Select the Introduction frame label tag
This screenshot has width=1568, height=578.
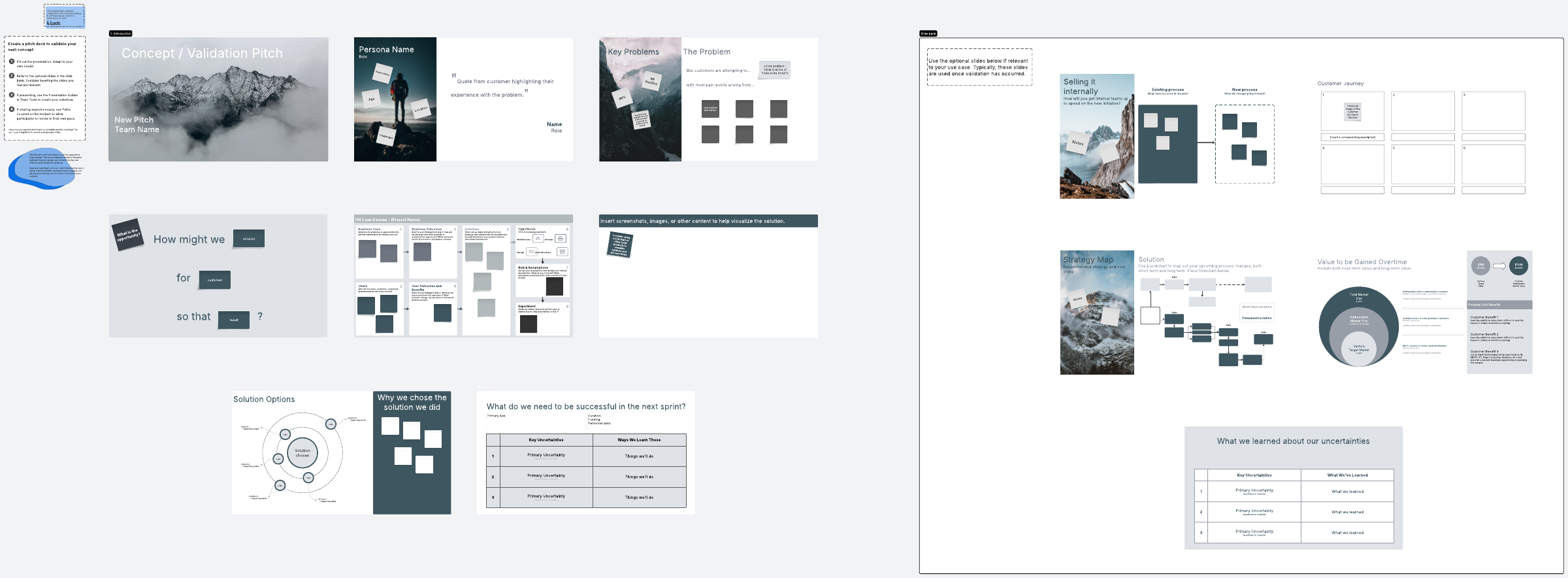[x=121, y=33]
